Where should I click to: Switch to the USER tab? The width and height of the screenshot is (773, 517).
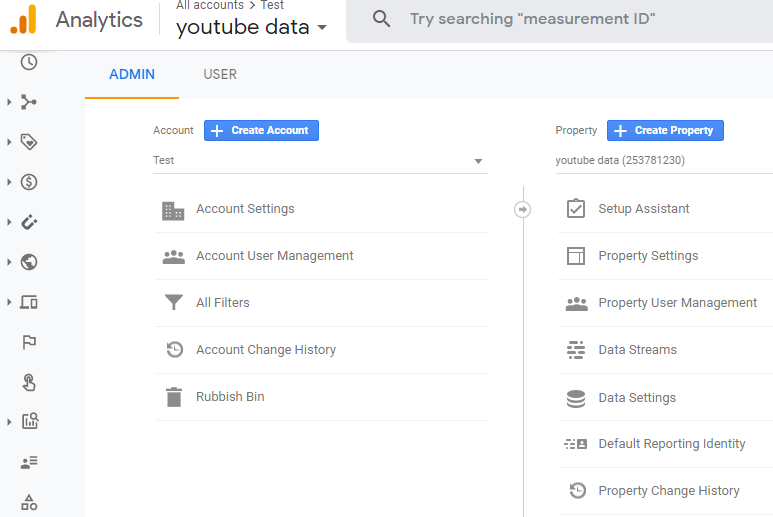pyautogui.click(x=220, y=74)
